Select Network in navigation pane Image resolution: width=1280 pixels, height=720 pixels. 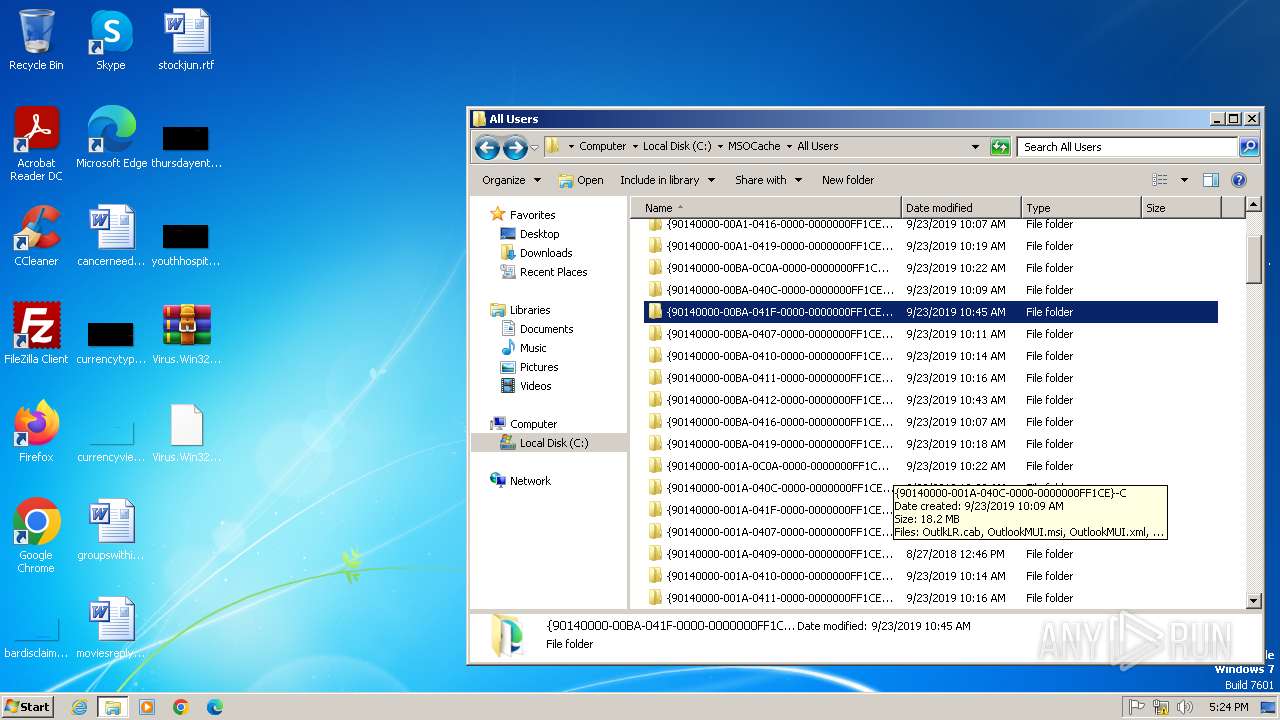(530, 481)
